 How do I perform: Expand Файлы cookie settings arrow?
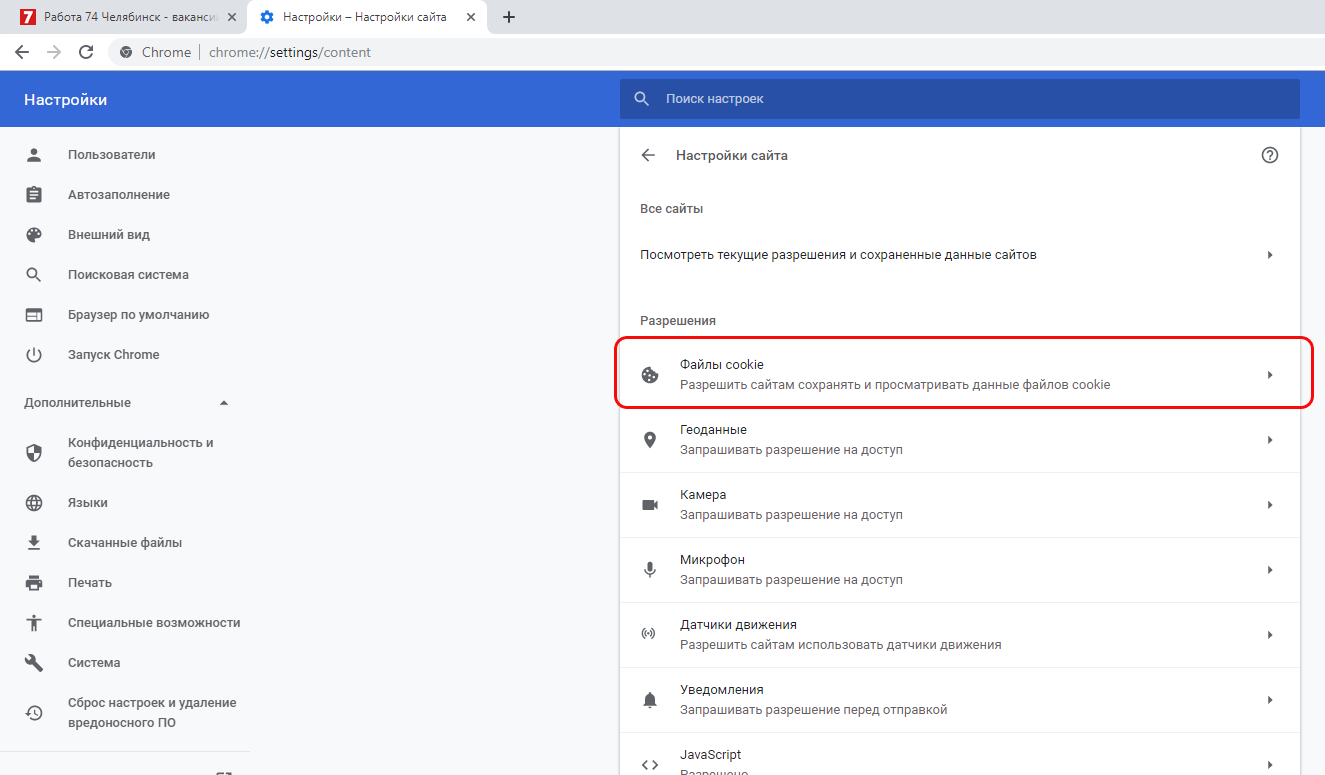1270,375
